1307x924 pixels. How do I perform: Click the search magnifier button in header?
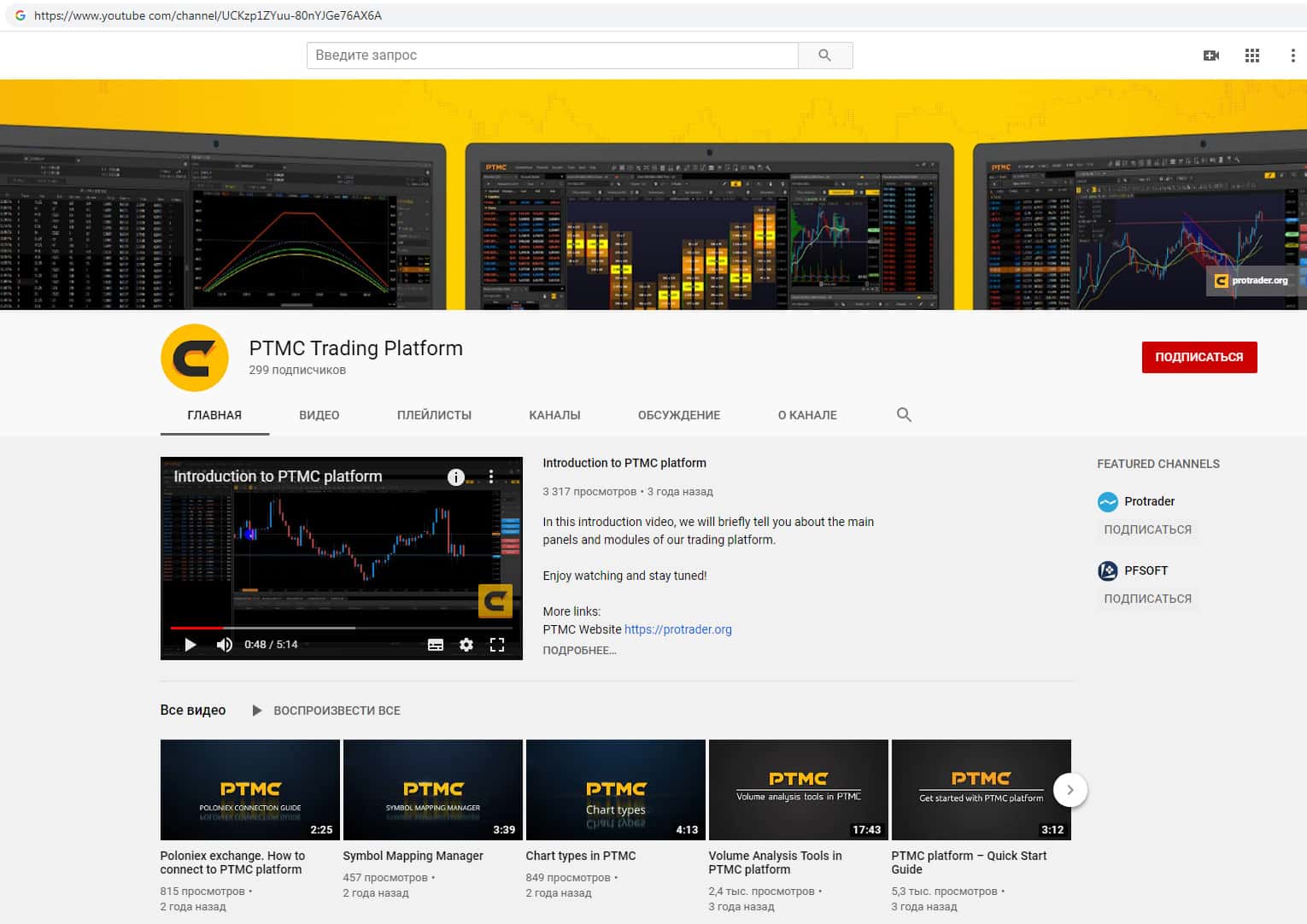point(825,56)
